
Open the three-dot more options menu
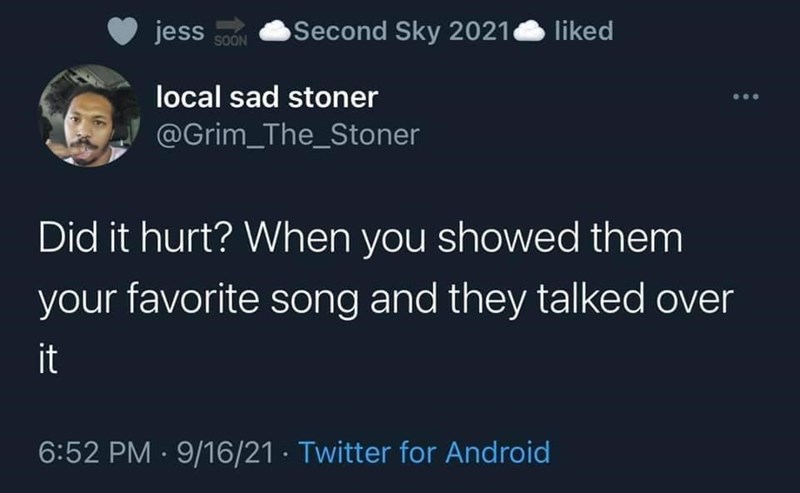(745, 98)
